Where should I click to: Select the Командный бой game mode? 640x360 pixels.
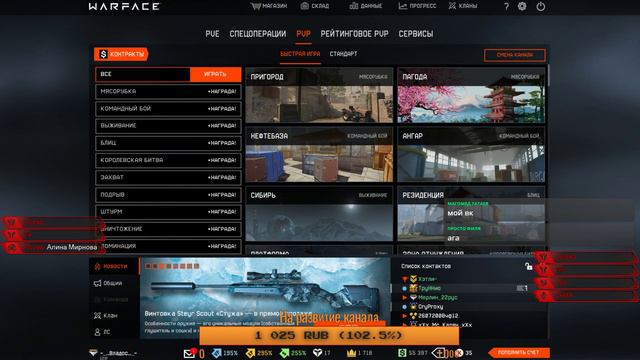tap(168, 109)
